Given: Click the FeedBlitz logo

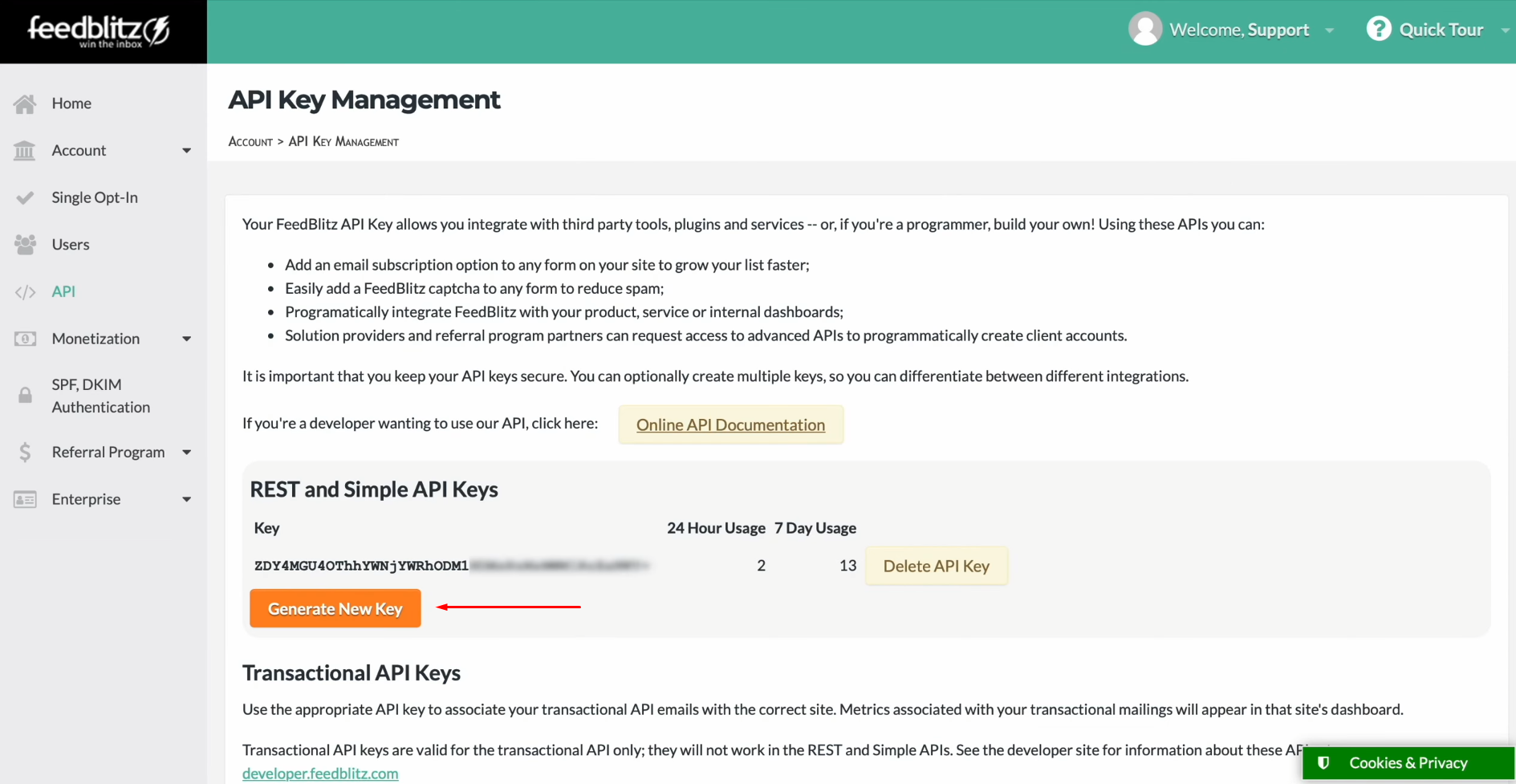Looking at the screenshot, I should tap(100, 32).
